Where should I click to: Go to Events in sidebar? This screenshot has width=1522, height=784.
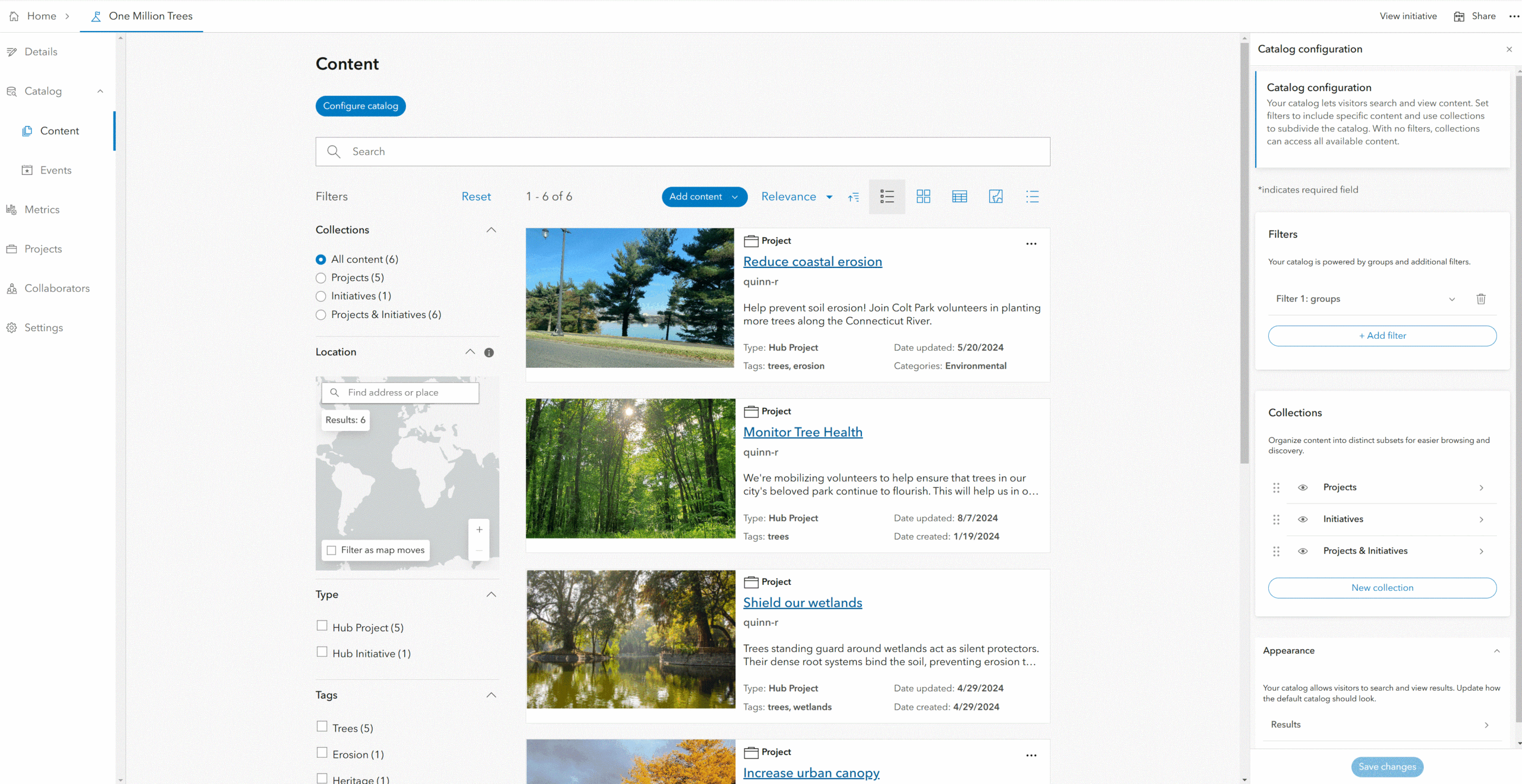(55, 170)
